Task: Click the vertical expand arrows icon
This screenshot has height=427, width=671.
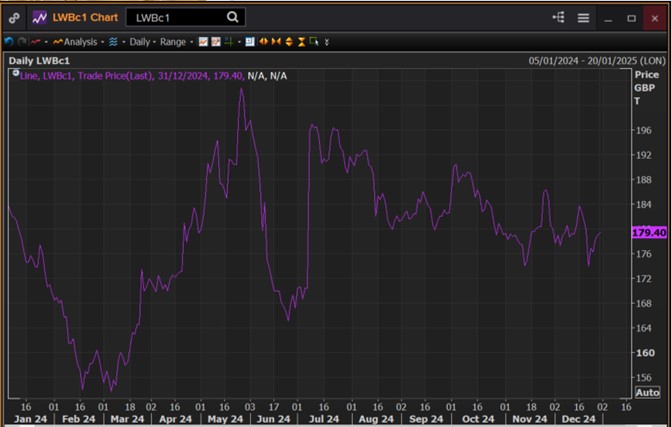Action: tap(289, 42)
